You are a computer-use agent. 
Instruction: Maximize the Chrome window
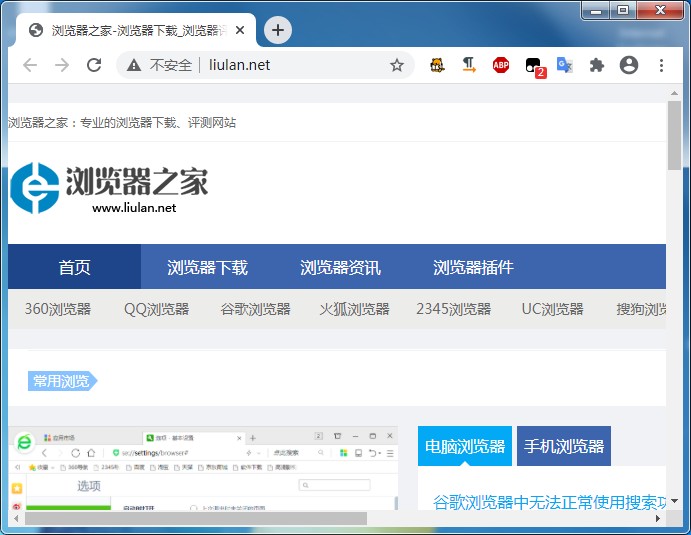tap(623, 11)
